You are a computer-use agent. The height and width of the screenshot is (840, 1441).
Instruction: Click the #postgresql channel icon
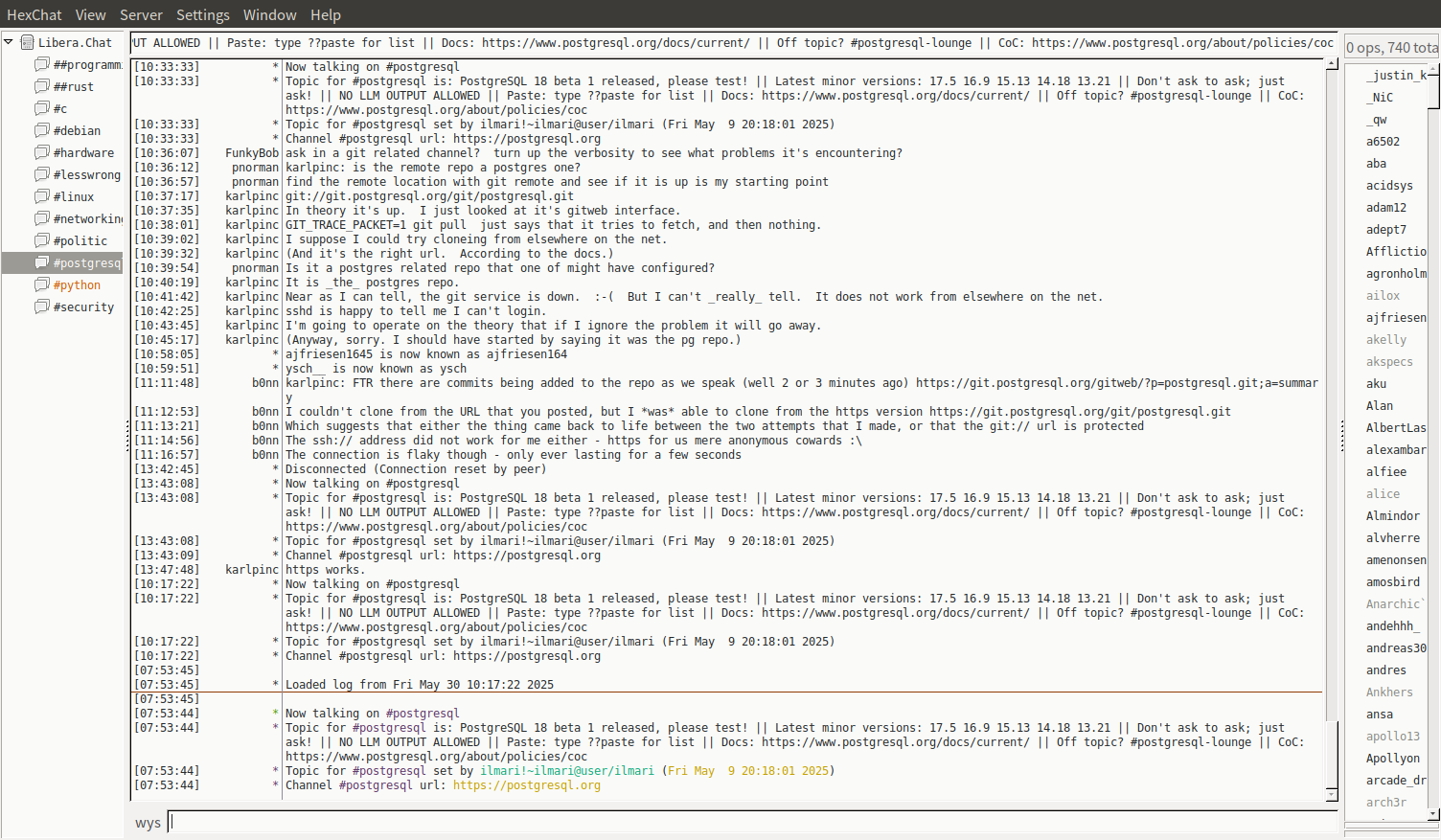click(x=42, y=262)
